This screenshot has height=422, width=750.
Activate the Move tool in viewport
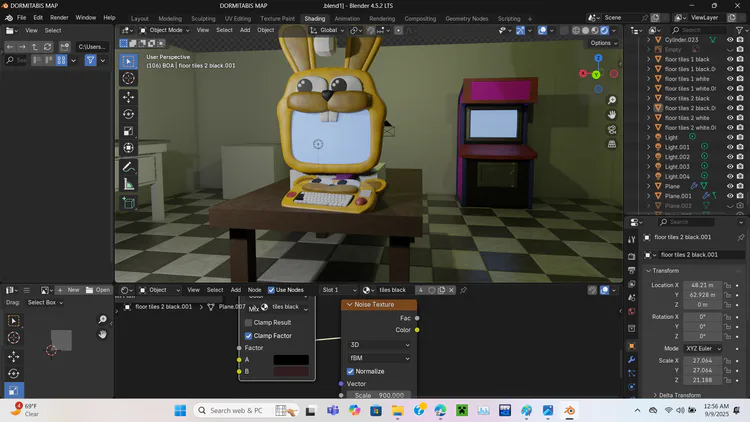(x=128, y=97)
